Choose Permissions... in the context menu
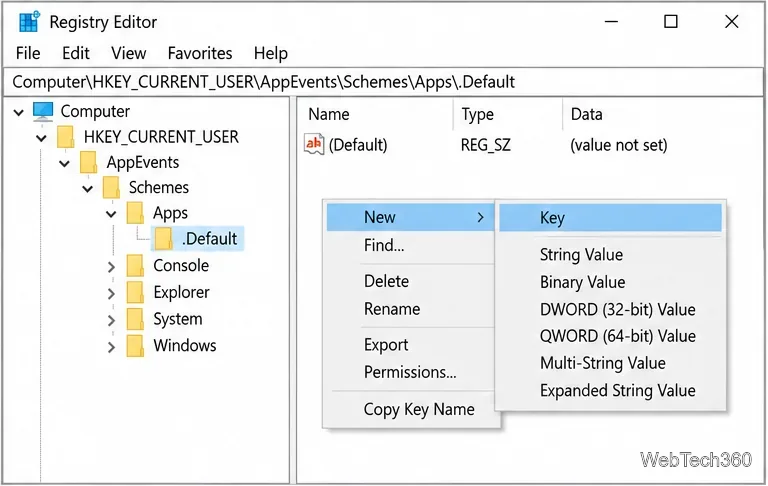 pos(410,372)
